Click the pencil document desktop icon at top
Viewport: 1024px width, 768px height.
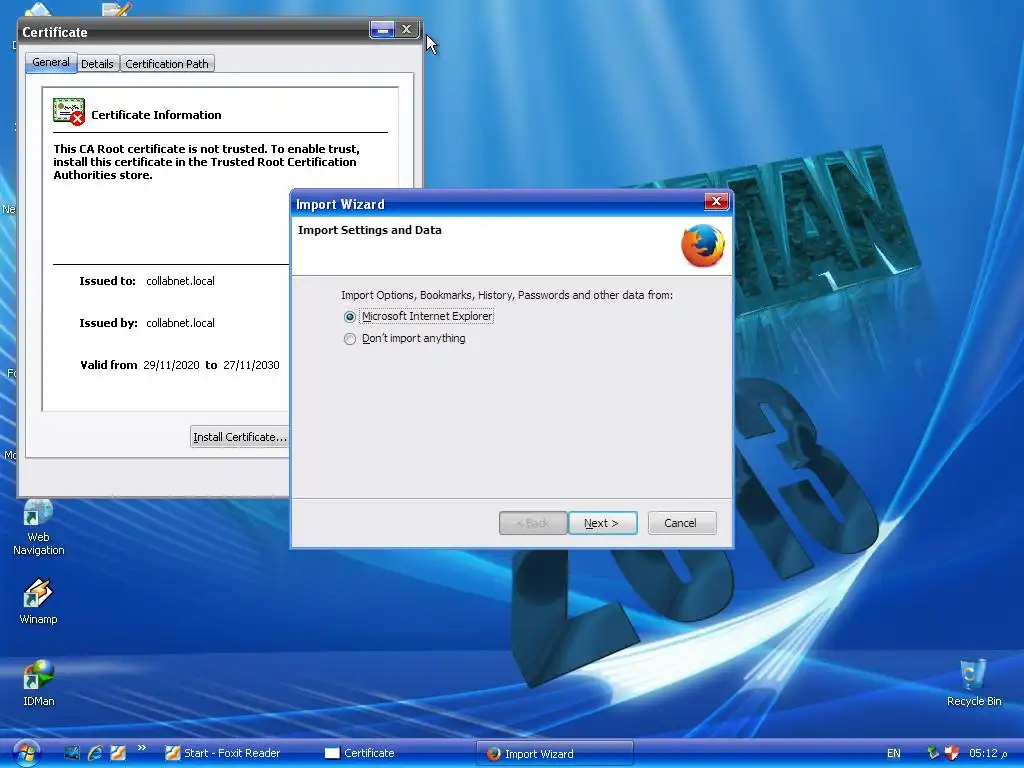[x=117, y=8]
